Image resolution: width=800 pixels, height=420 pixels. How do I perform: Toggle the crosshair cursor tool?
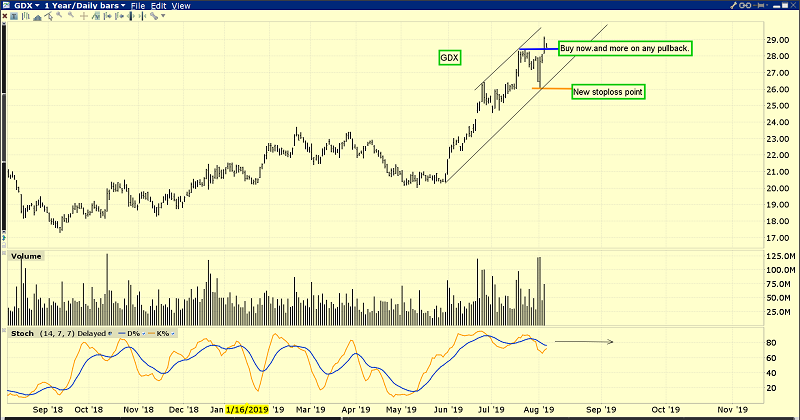84,16
